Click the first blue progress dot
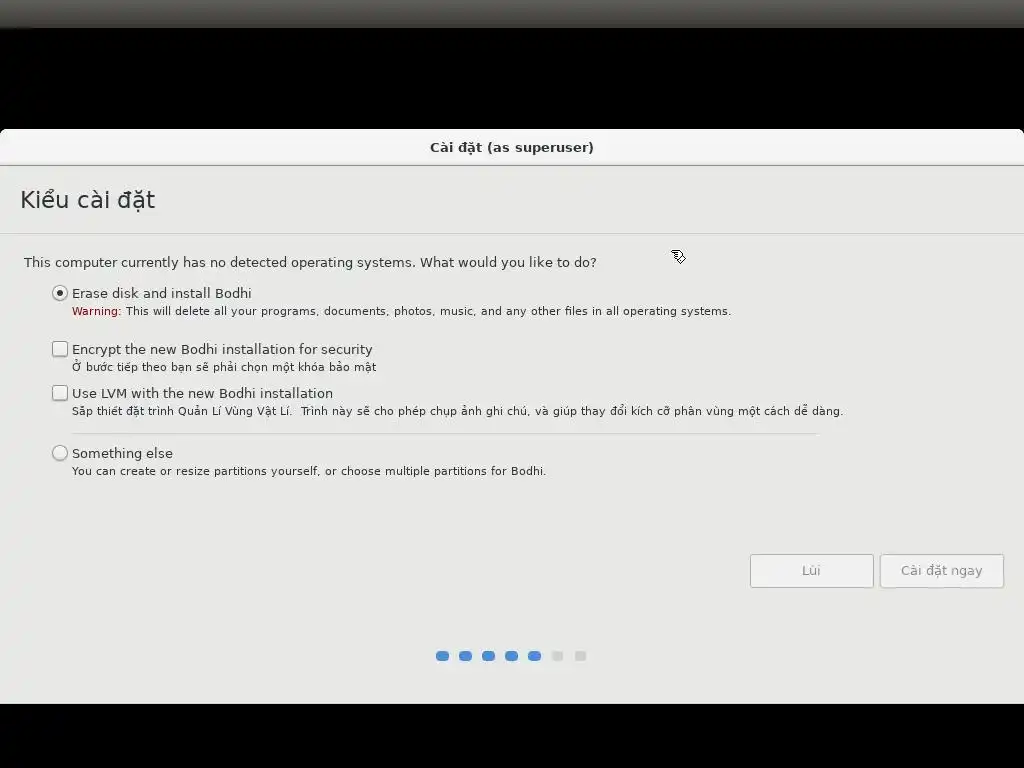 (442, 656)
